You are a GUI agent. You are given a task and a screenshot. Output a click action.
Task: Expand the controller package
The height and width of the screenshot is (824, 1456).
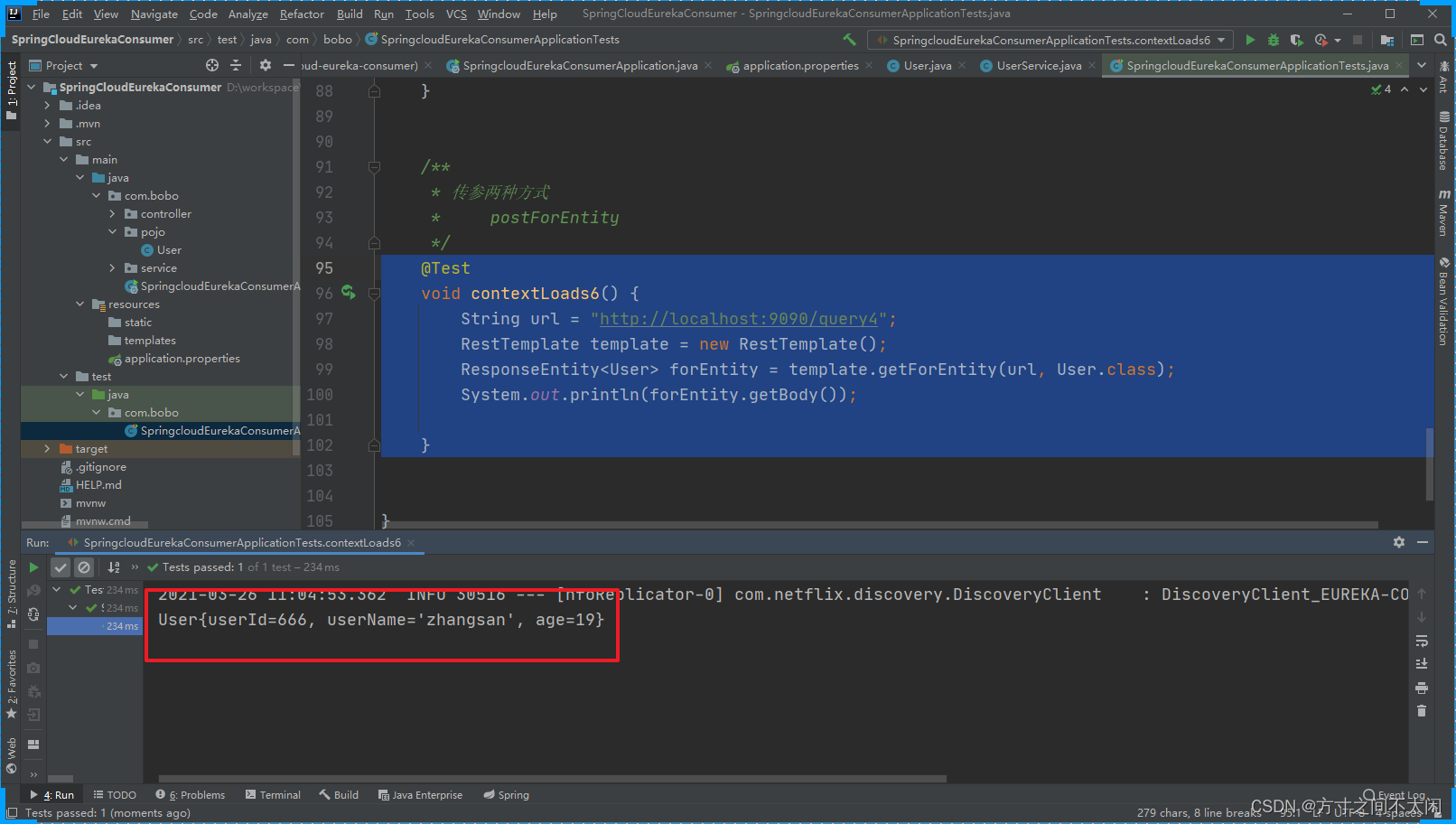[x=112, y=214]
